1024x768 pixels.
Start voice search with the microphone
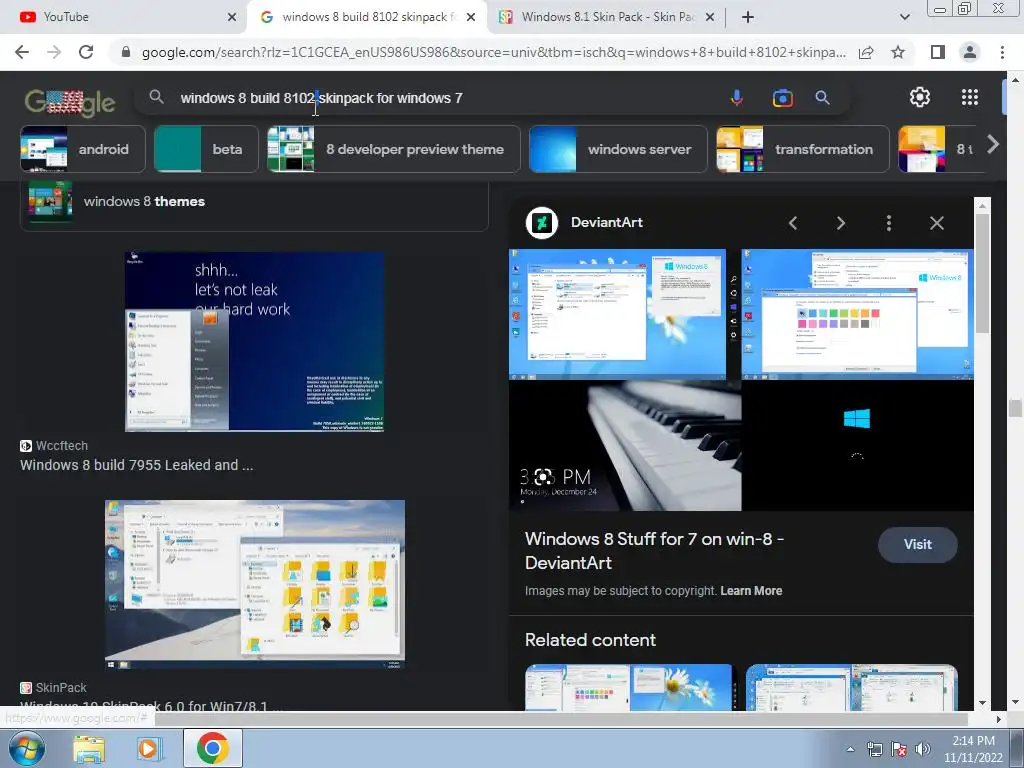point(737,98)
